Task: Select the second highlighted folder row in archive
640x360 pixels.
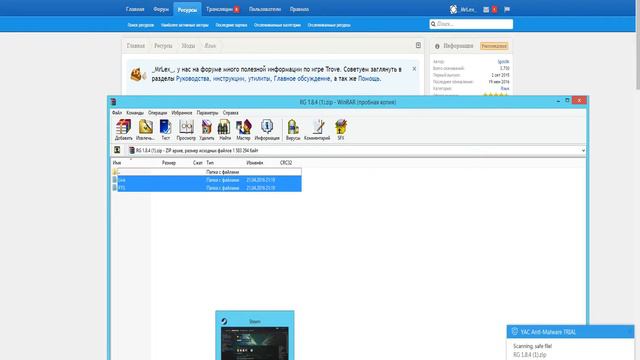Action: click(207, 188)
